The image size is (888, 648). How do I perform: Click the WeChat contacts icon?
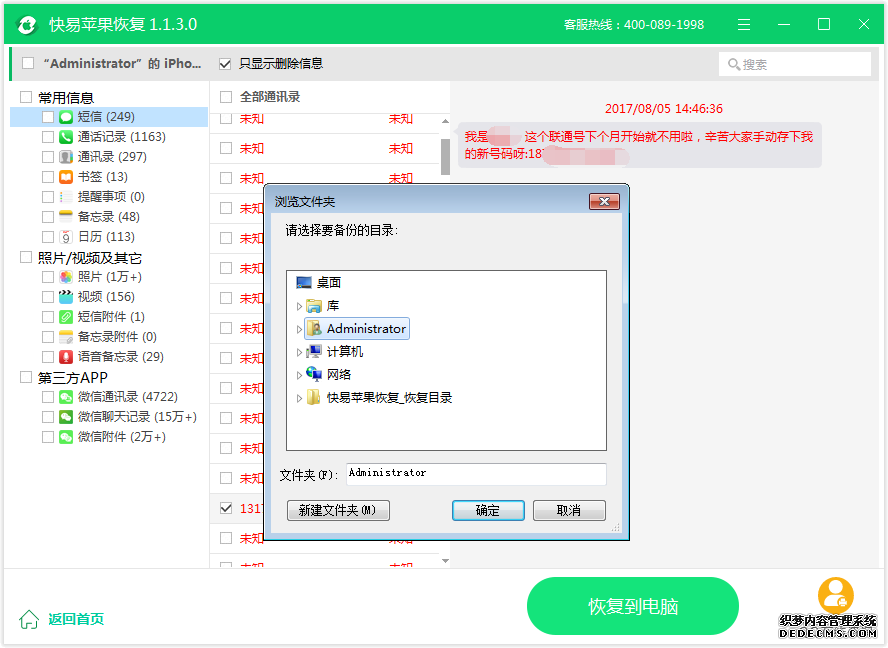pyautogui.click(x=66, y=397)
